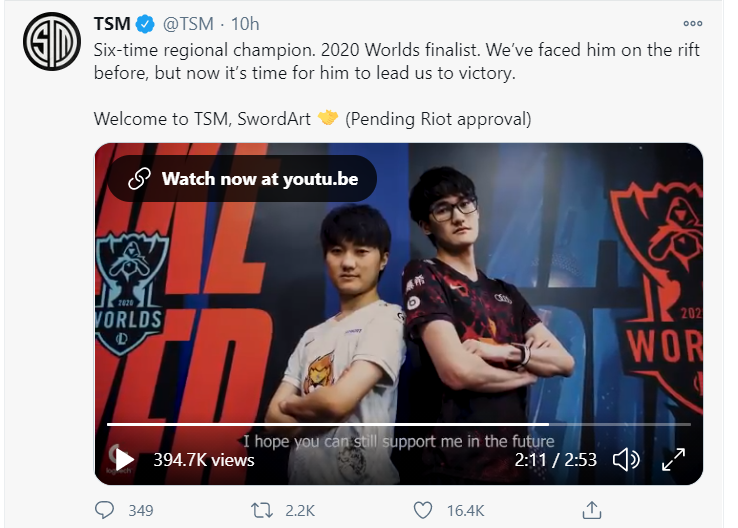Click the reply speech bubble icon
This screenshot has height=528, width=738.
(104, 510)
